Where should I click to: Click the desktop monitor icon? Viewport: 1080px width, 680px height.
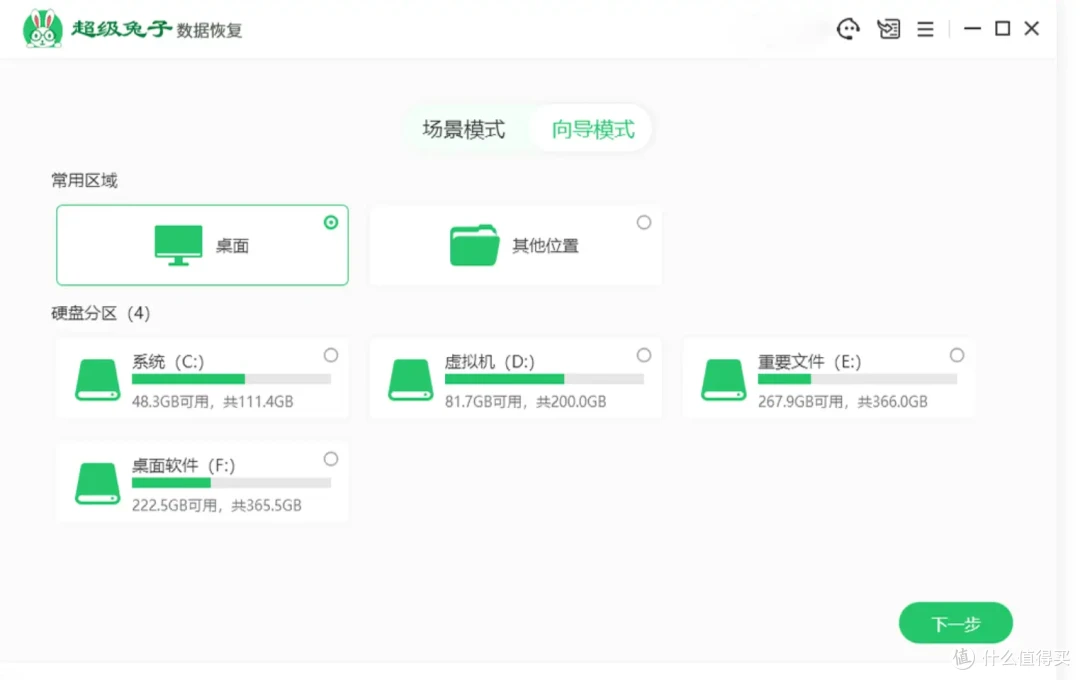click(178, 245)
